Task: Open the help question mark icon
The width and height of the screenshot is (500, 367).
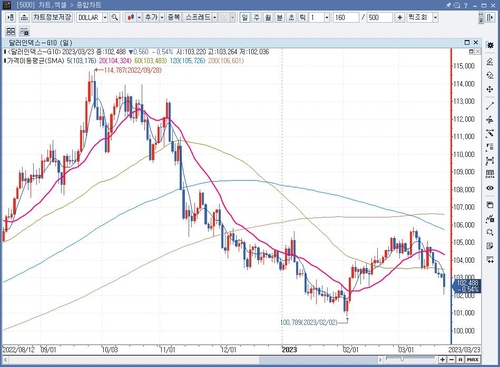Action: click(466, 5)
